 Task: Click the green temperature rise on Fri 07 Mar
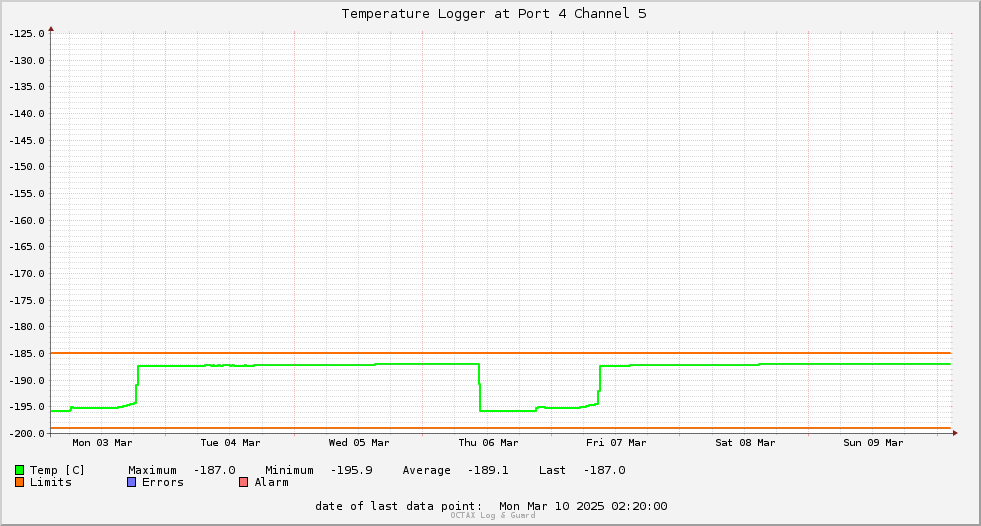pos(599,385)
